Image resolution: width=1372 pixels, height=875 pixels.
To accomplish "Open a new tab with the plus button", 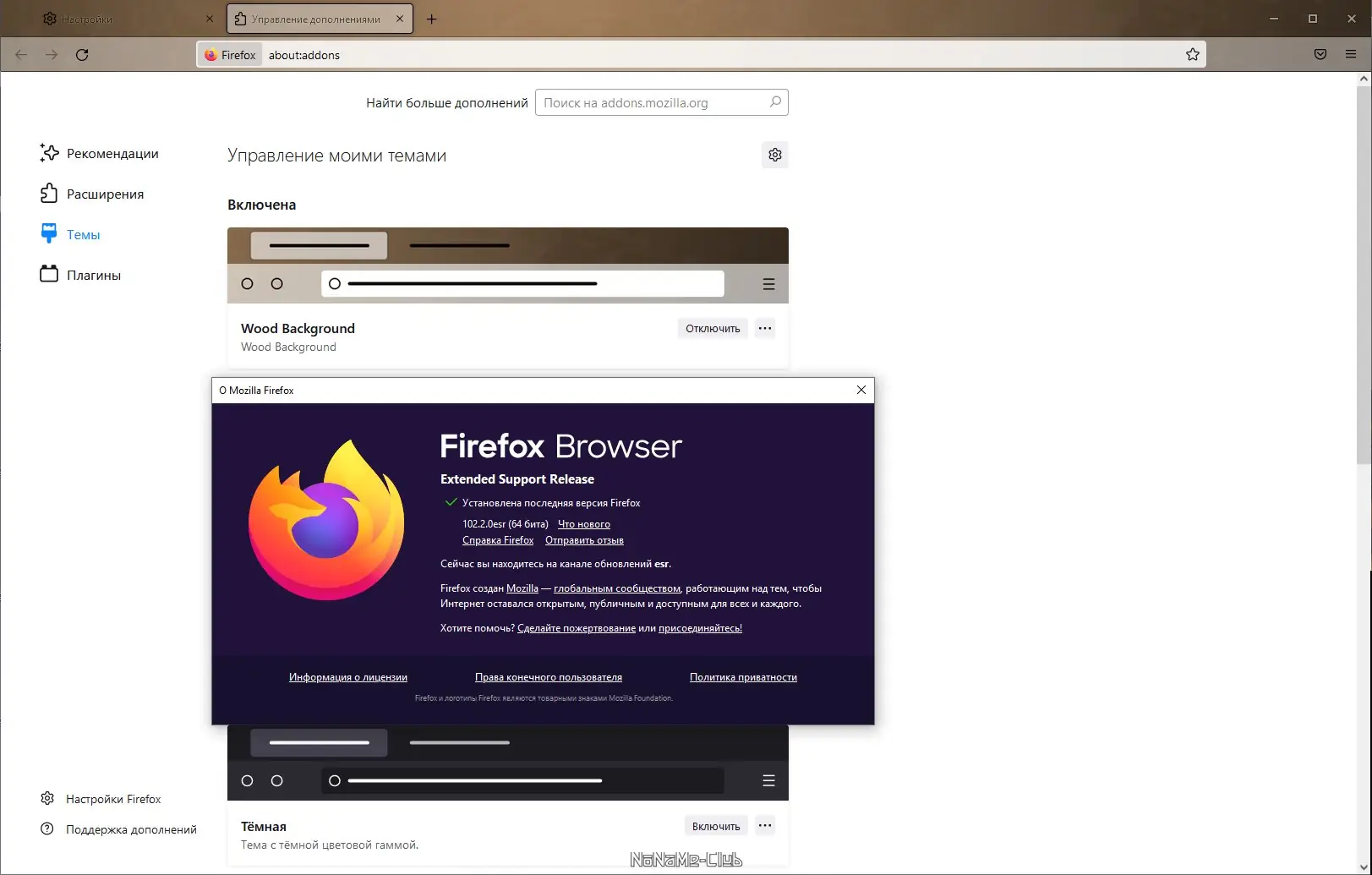I will pyautogui.click(x=432, y=19).
